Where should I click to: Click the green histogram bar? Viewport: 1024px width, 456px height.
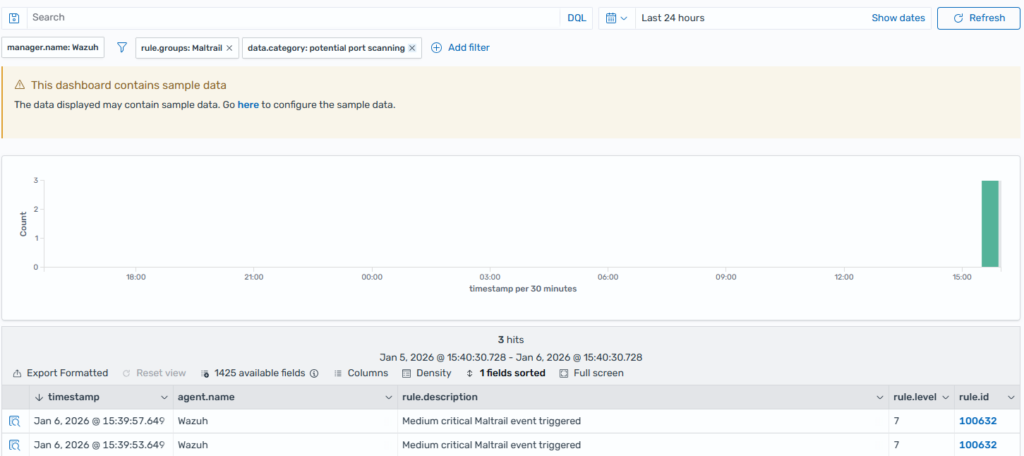click(x=989, y=224)
